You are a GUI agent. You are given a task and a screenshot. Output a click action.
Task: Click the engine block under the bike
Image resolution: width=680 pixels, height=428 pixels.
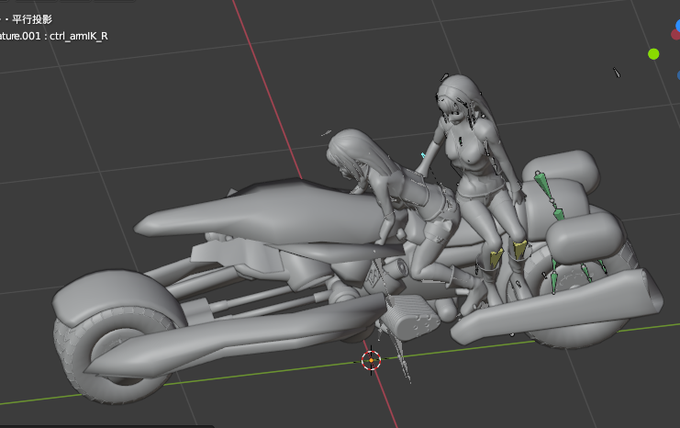[411, 317]
